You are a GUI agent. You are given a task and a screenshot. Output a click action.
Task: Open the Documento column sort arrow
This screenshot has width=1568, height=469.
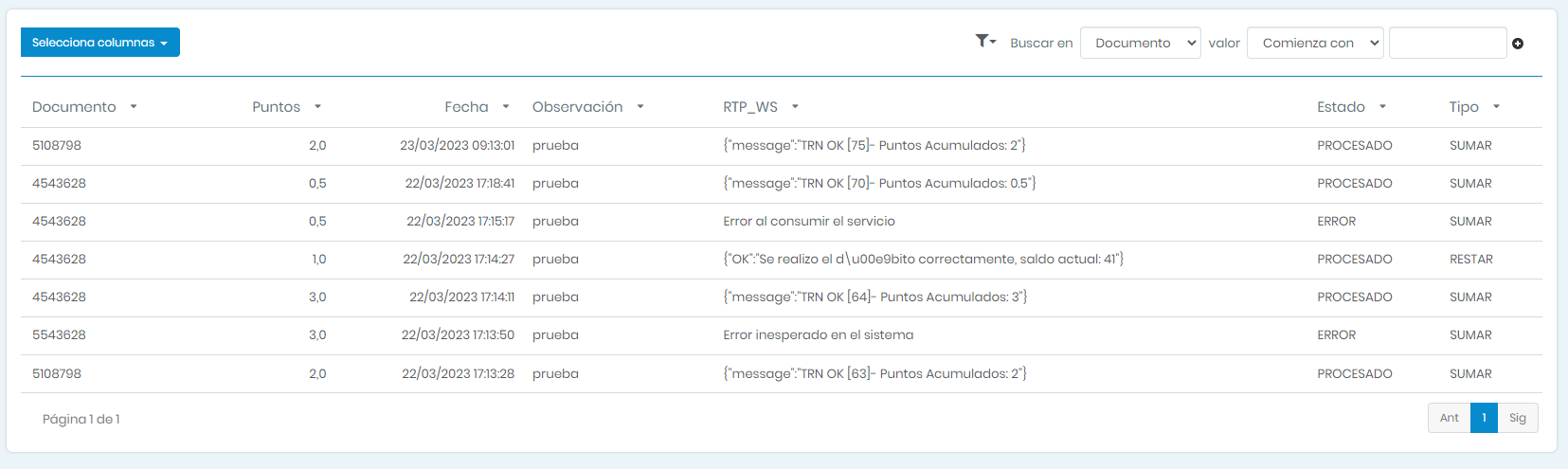click(134, 107)
